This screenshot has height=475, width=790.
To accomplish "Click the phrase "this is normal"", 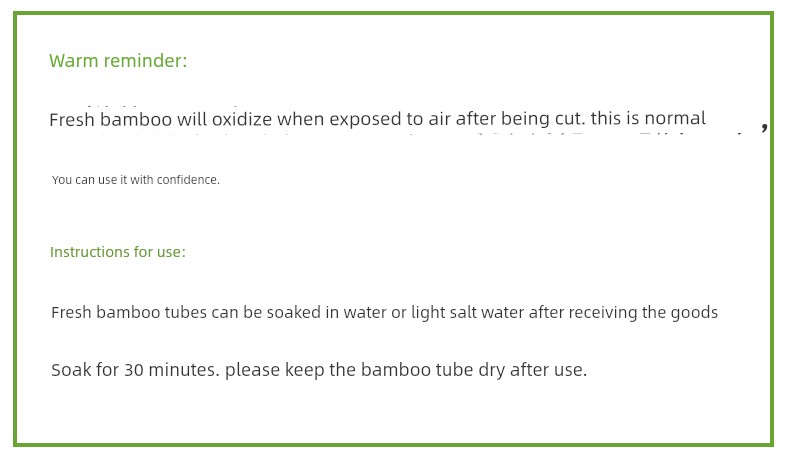I will click(x=648, y=118).
